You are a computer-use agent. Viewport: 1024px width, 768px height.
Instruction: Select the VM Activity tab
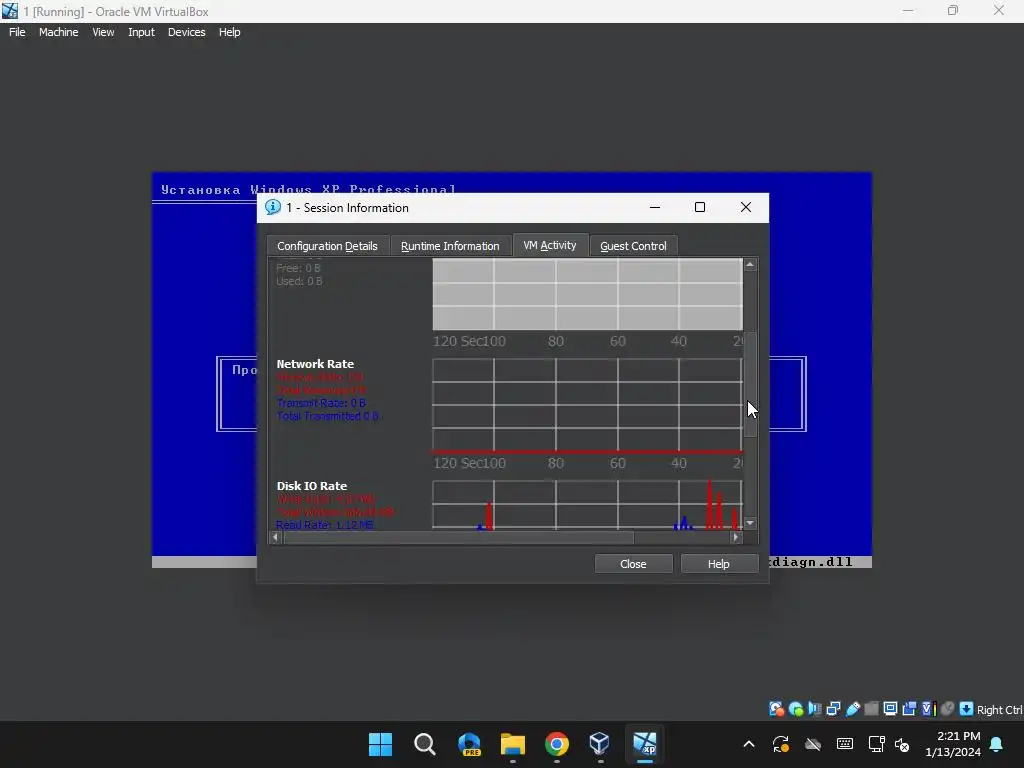[551, 245]
